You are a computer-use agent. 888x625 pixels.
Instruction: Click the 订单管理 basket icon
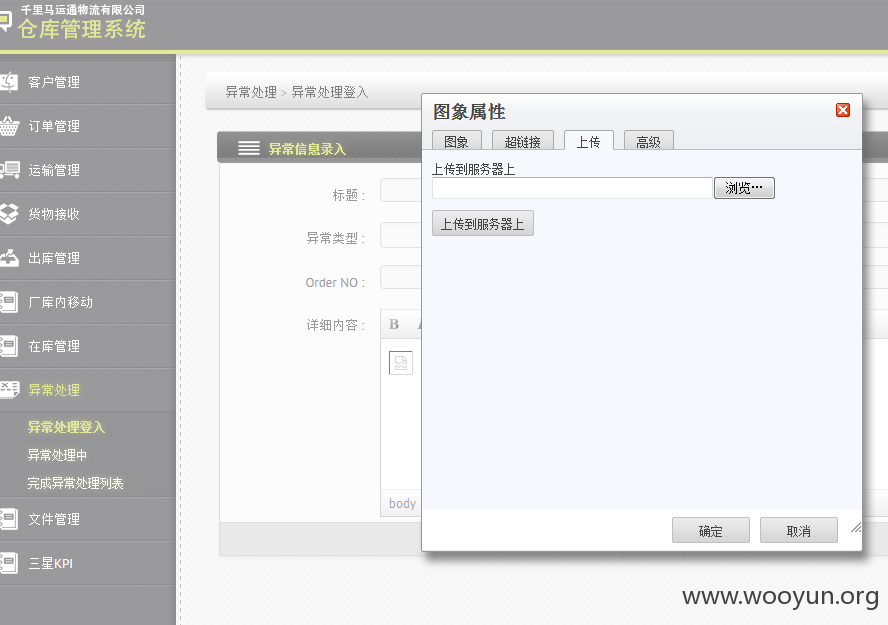click(8, 126)
